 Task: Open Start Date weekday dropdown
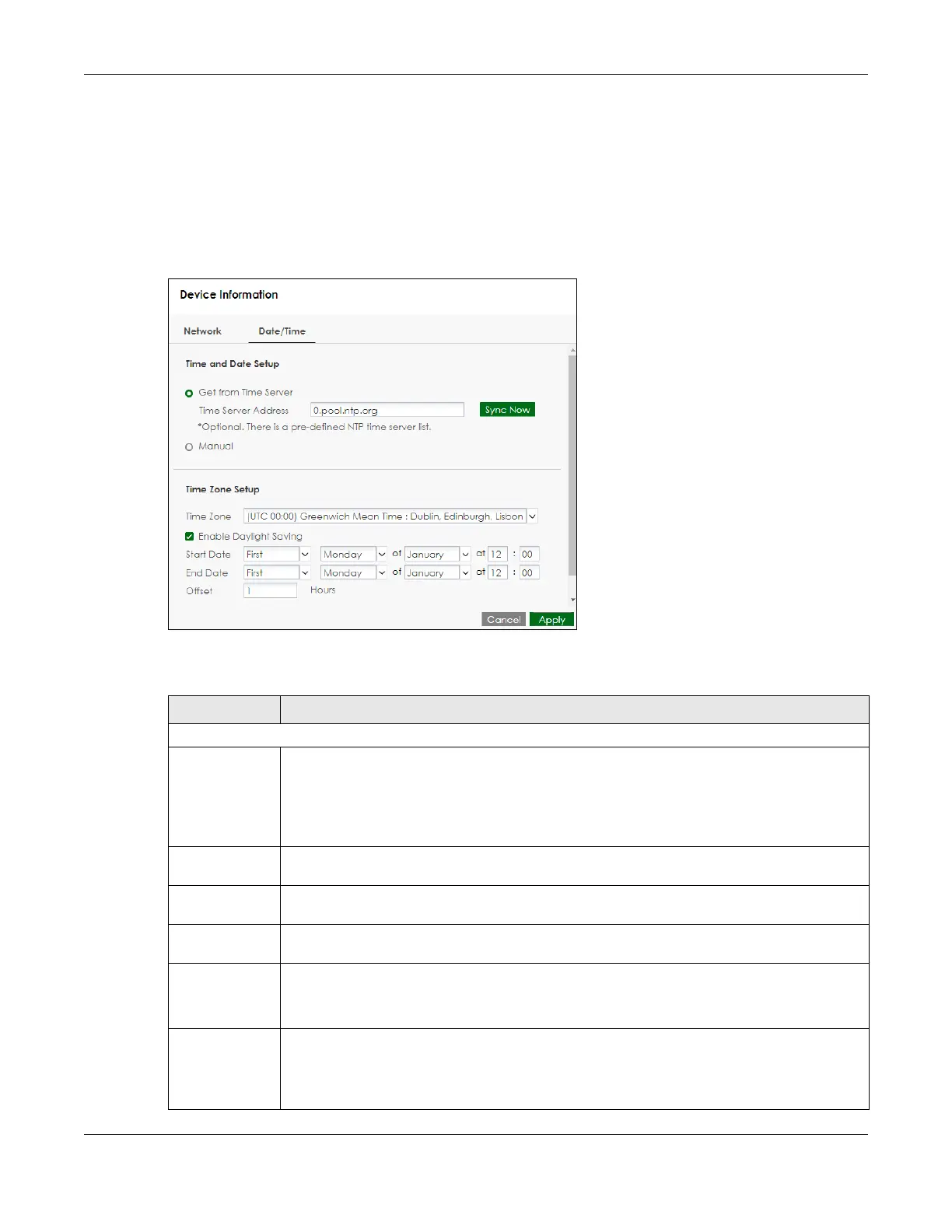pos(353,555)
